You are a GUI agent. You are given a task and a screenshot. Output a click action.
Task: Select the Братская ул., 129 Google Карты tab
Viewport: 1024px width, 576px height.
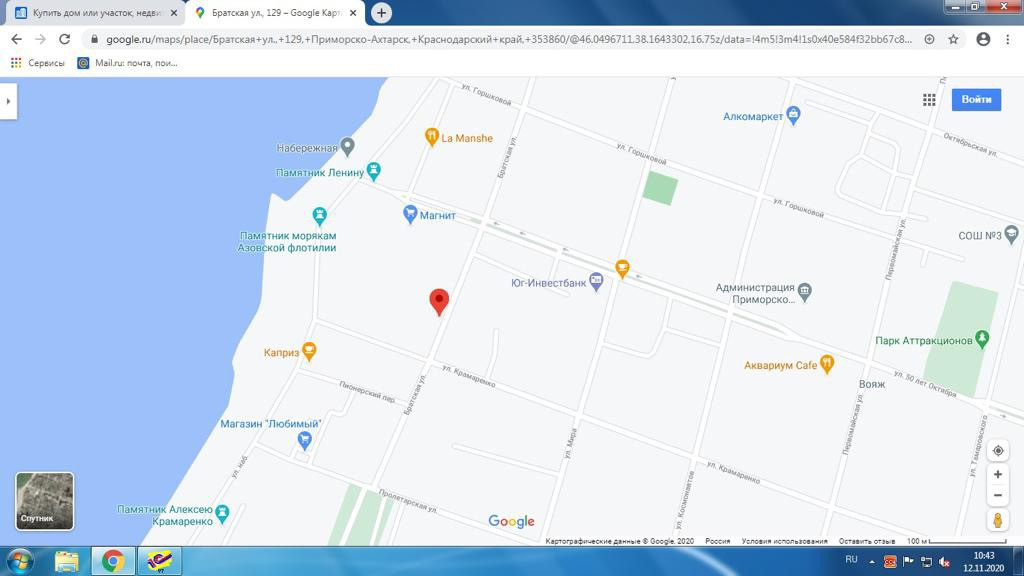tap(276, 13)
